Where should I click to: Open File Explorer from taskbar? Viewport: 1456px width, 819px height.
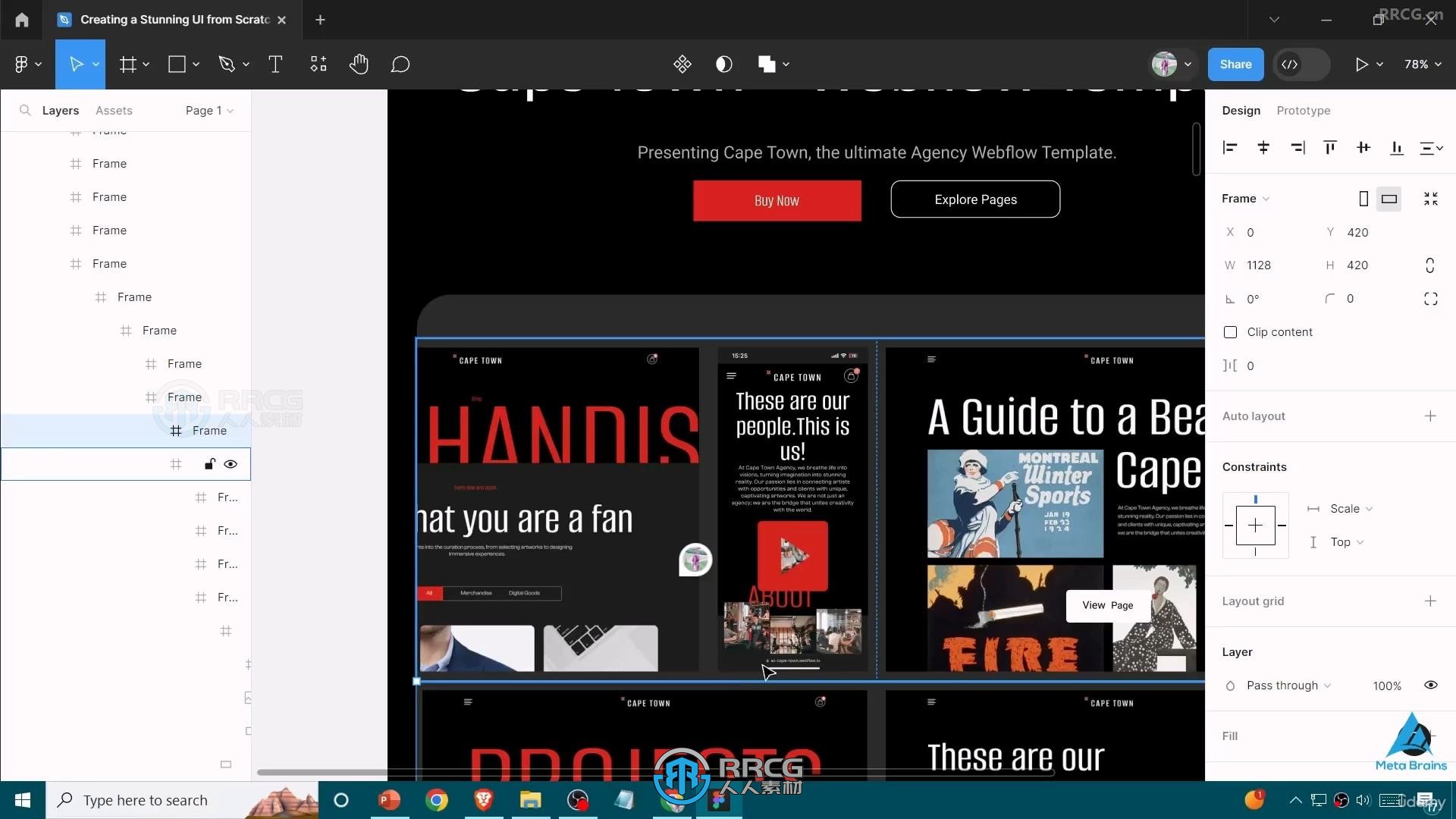[x=530, y=800]
